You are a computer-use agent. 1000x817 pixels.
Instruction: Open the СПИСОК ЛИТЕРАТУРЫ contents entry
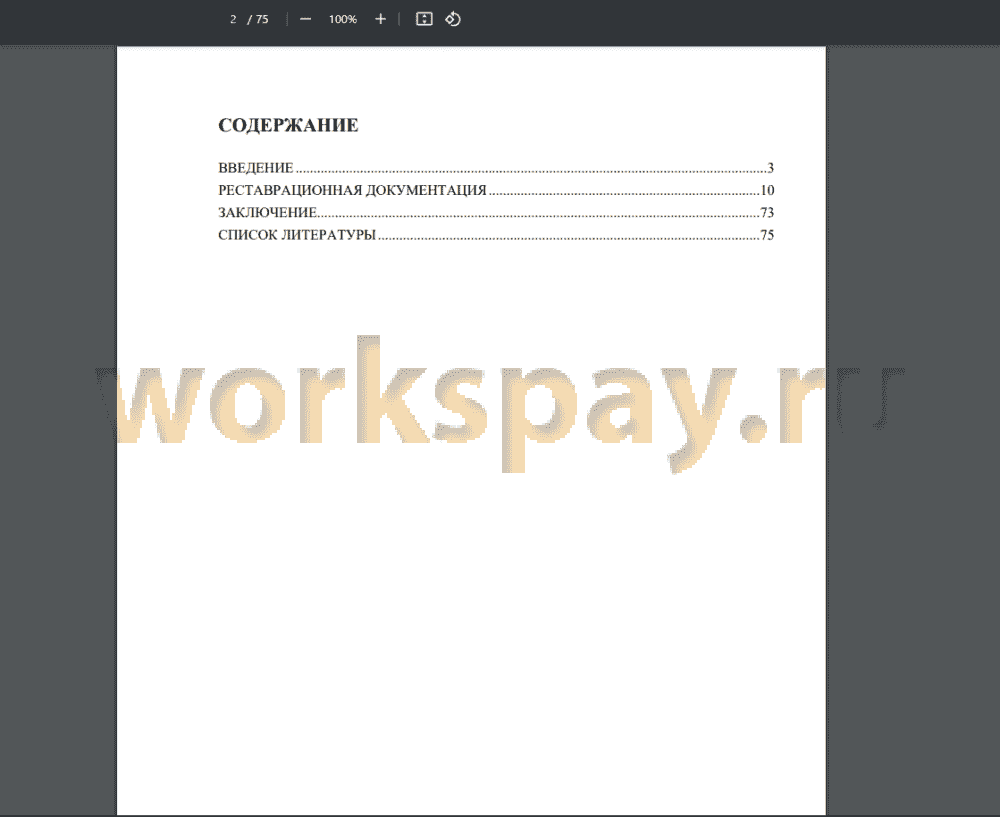point(496,235)
